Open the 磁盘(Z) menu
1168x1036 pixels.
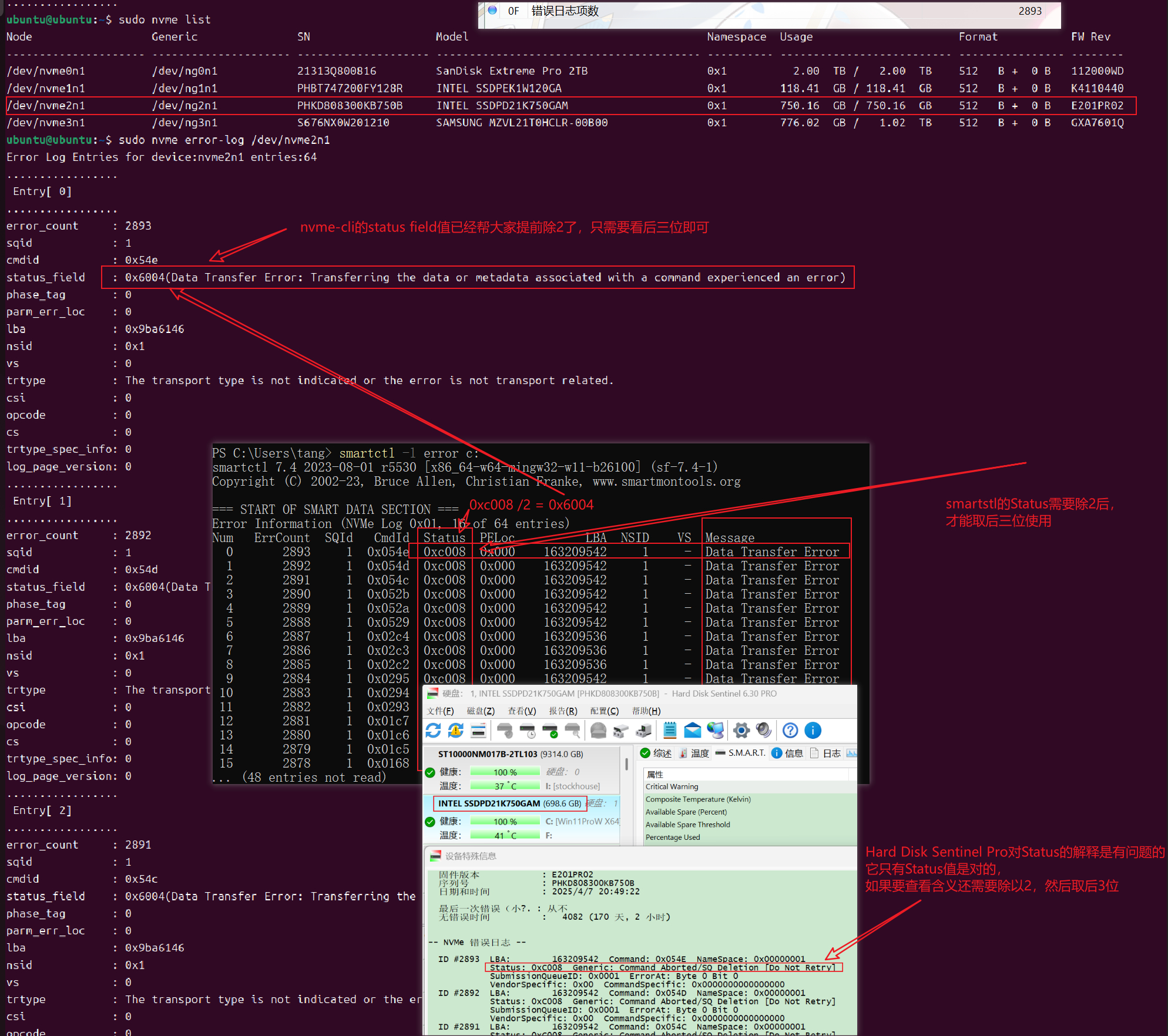pyautogui.click(x=481, y=711)
